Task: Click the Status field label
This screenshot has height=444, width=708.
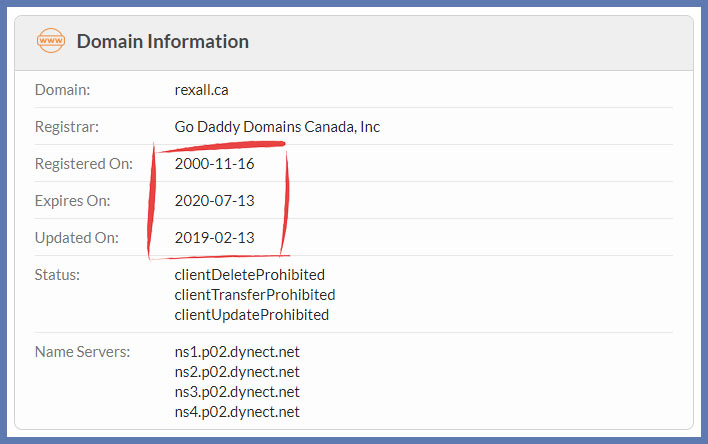Action: click(x=57, y=275)
